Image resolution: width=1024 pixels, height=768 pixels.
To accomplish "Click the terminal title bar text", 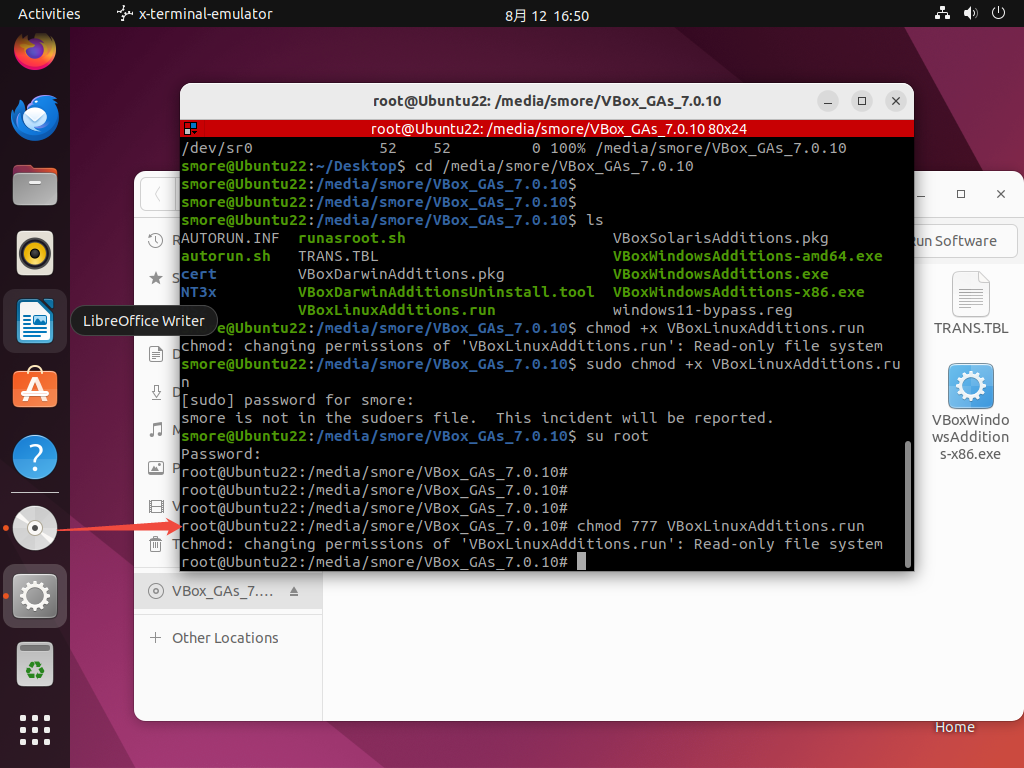I will pyautogui.click(x=547, y=101).
